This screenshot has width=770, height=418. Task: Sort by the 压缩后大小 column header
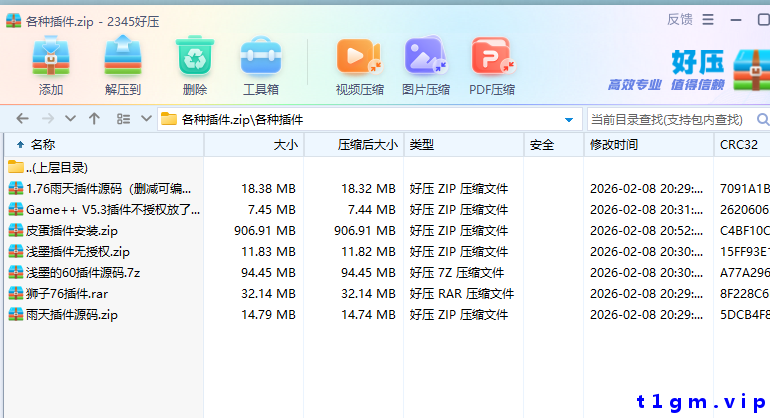pyautogui.click(x=354, y=145)
